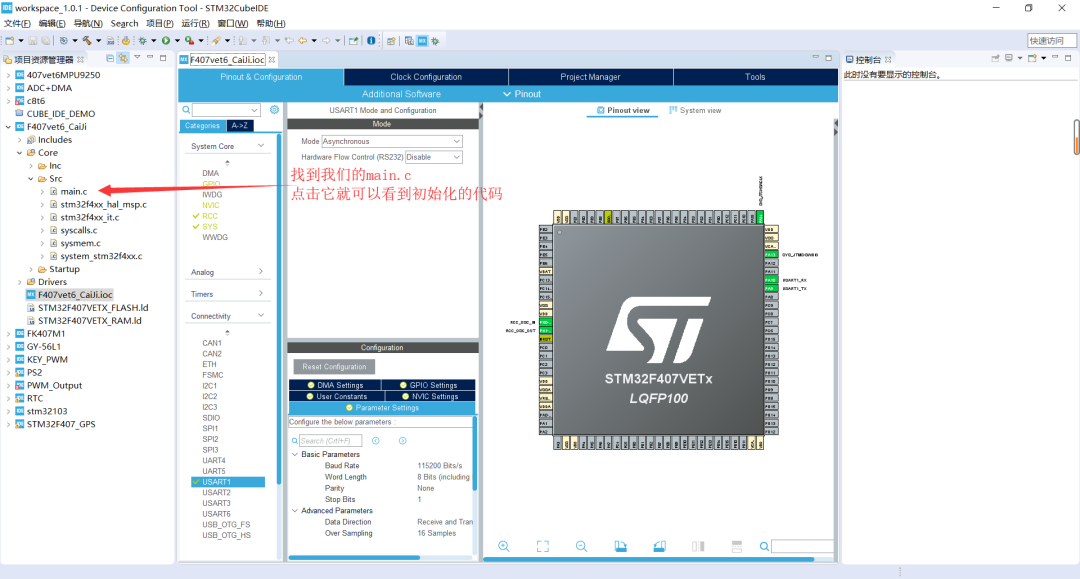Click the blue information icon in toolbar
Viewport: 1080px width, 579px height.
(x=371, y=41)
